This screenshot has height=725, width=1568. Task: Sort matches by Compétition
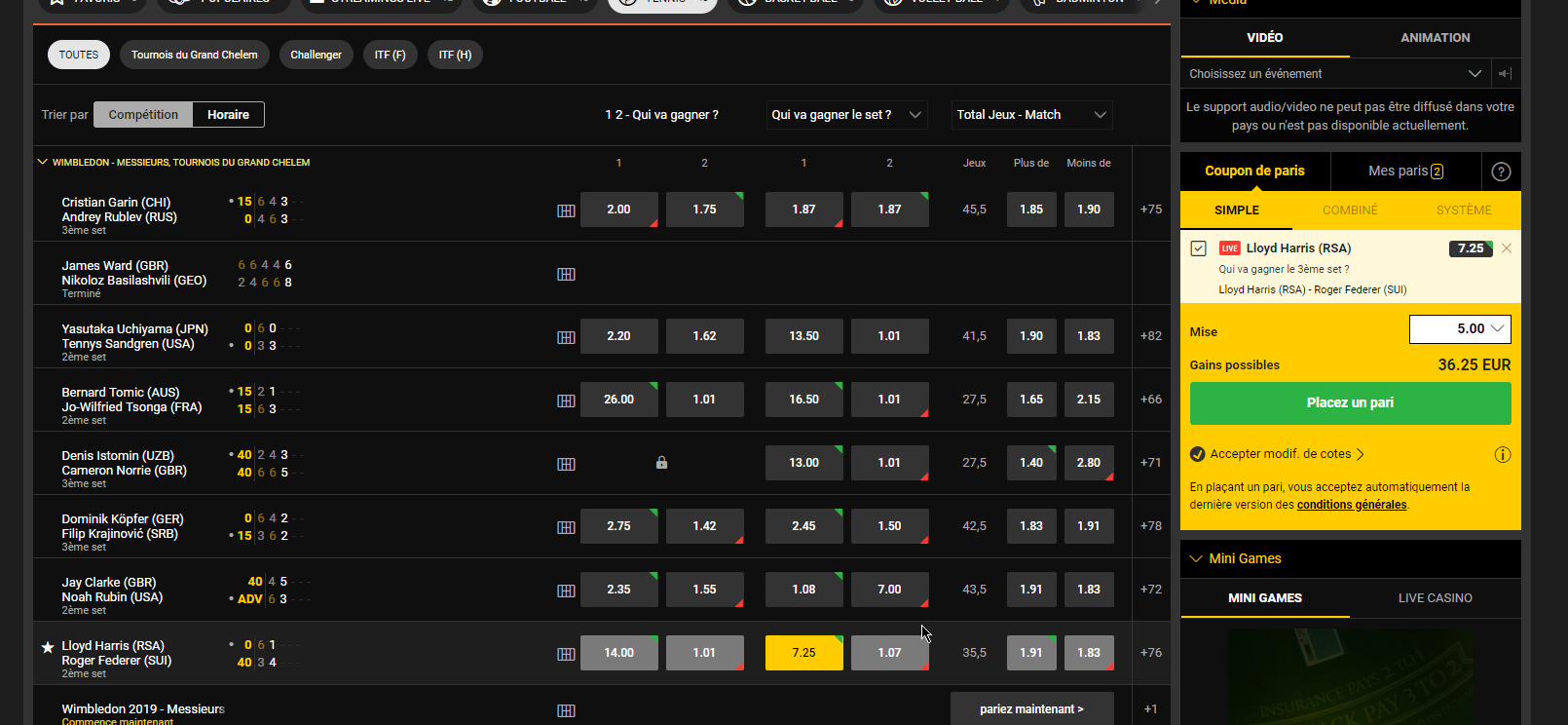143,114
